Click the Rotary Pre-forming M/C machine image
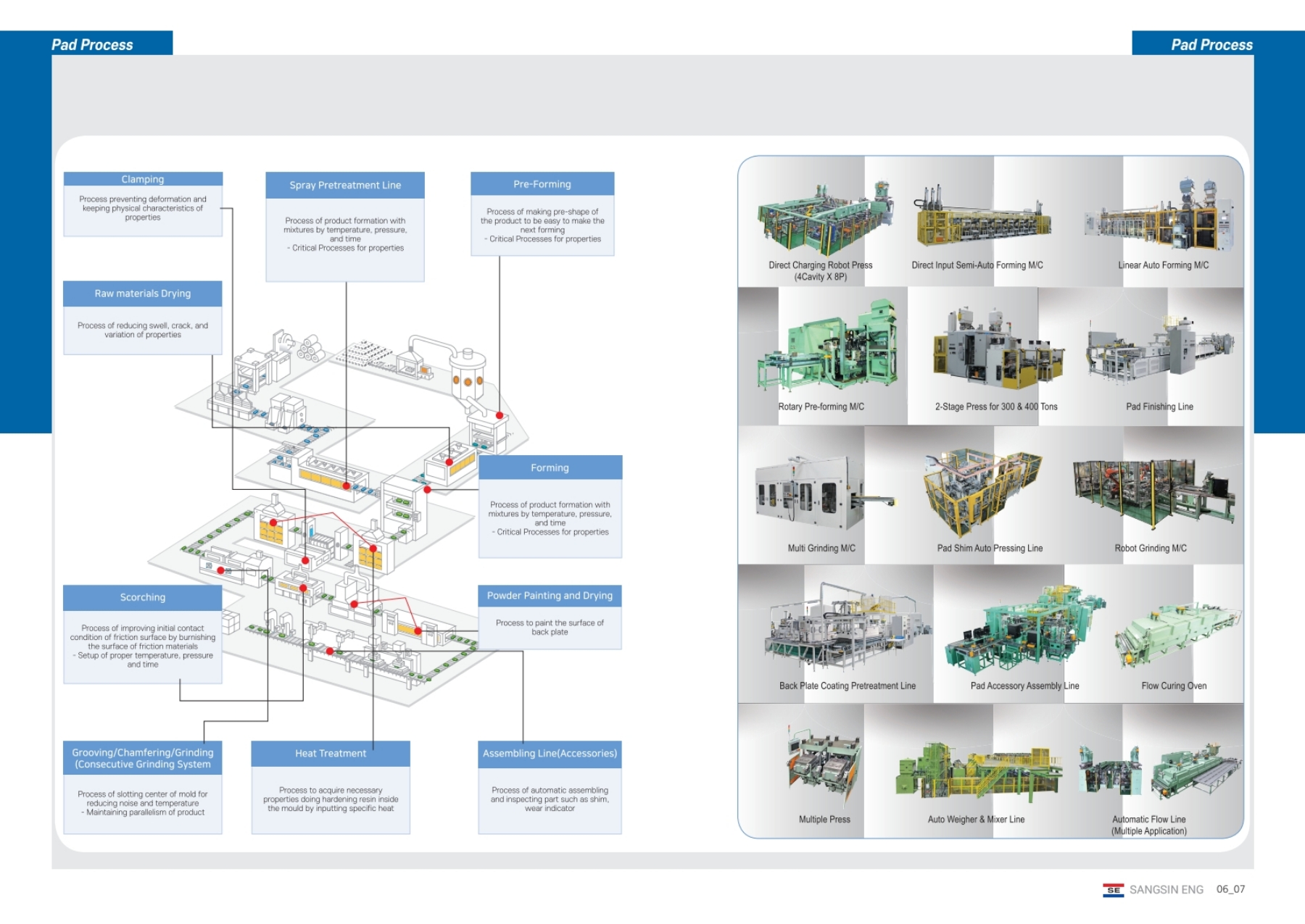This screenshot has height=924, width=1305. 828,349
